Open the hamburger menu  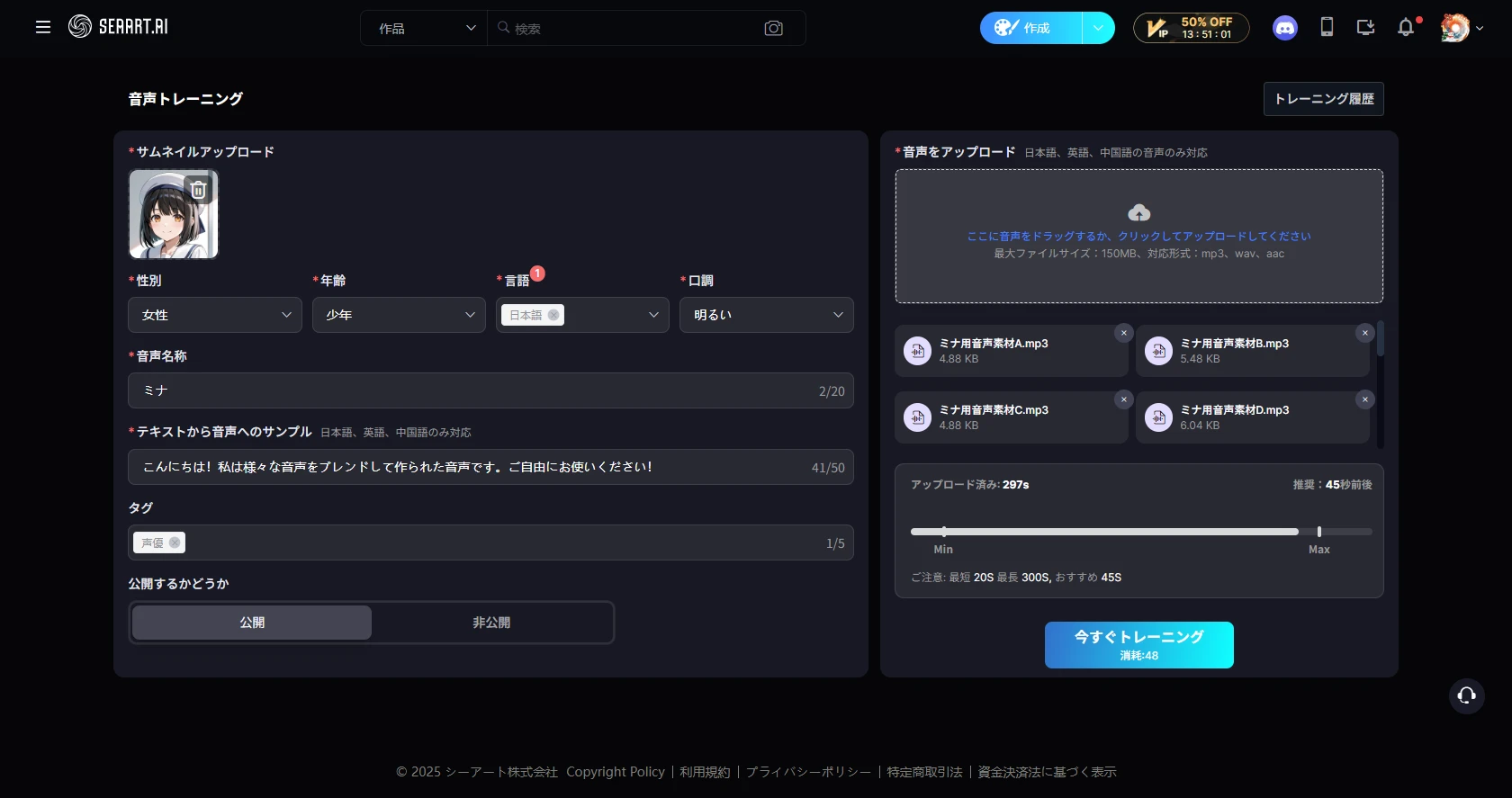coord(42,27)
